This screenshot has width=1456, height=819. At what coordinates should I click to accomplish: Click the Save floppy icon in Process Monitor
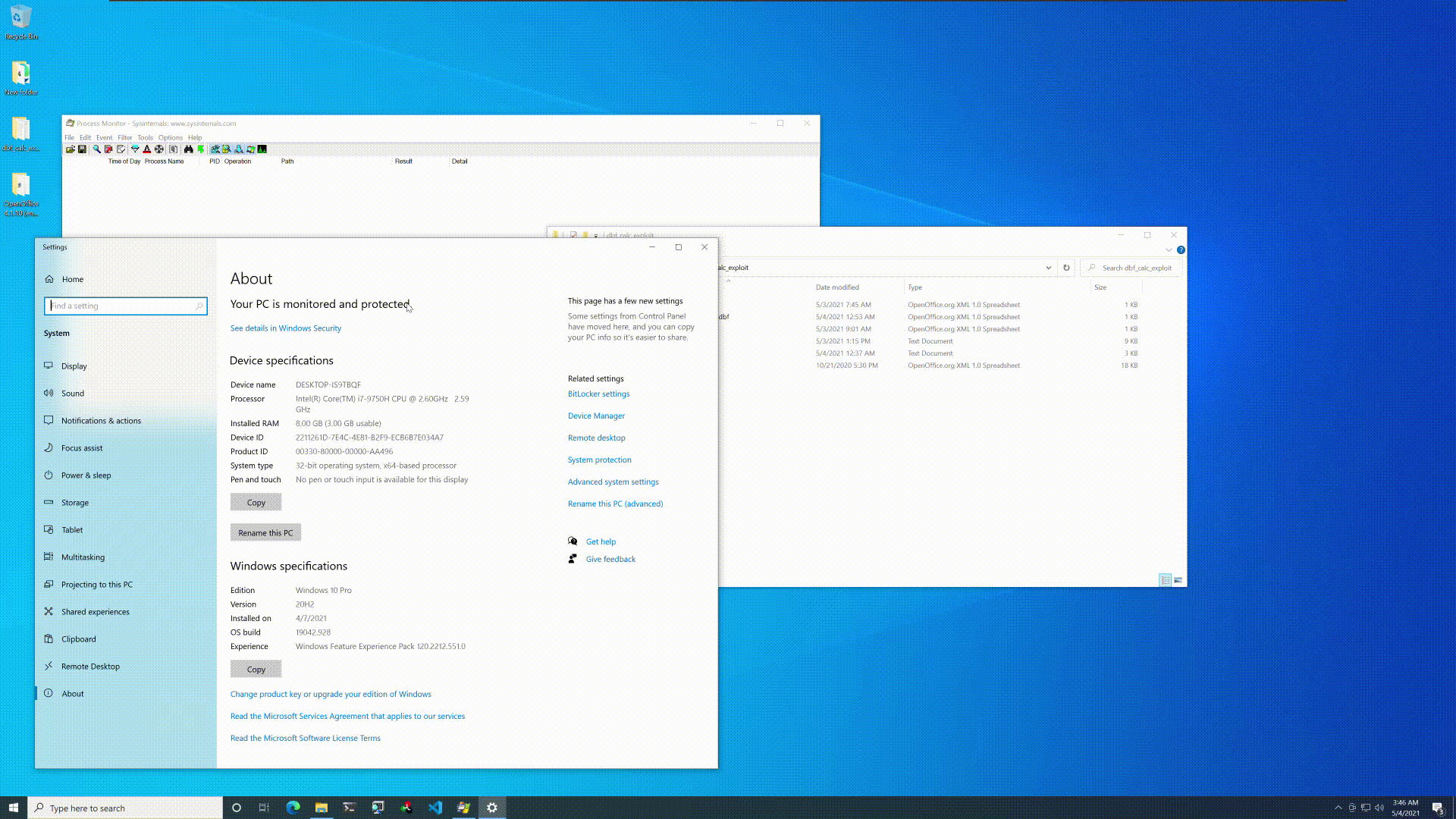[x=82, y=149]
